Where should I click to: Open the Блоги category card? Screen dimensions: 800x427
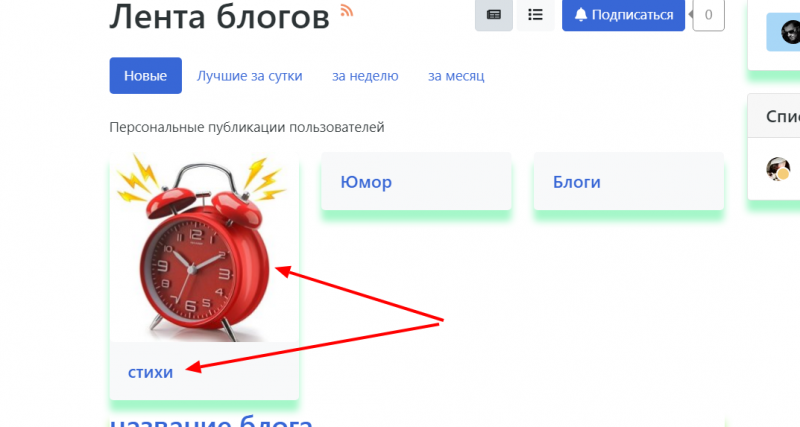coord(629,181)
